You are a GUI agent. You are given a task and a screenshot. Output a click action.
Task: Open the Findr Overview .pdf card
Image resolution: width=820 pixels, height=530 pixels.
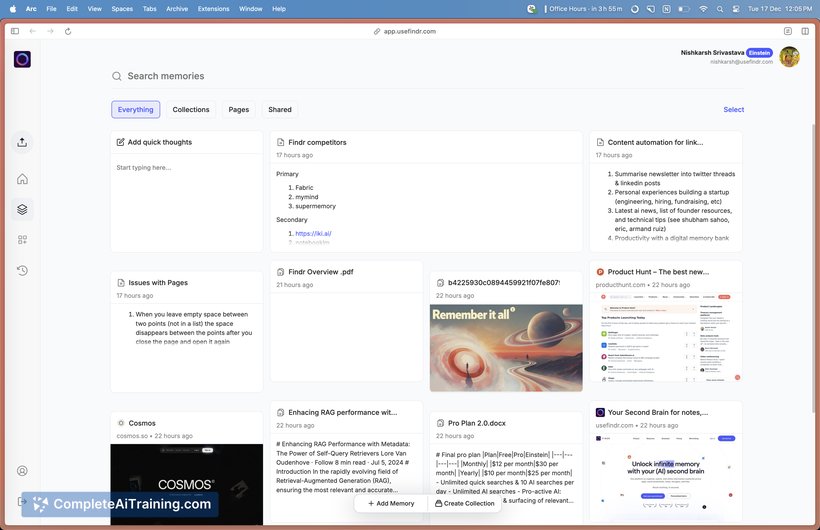(x=346, y=321)
